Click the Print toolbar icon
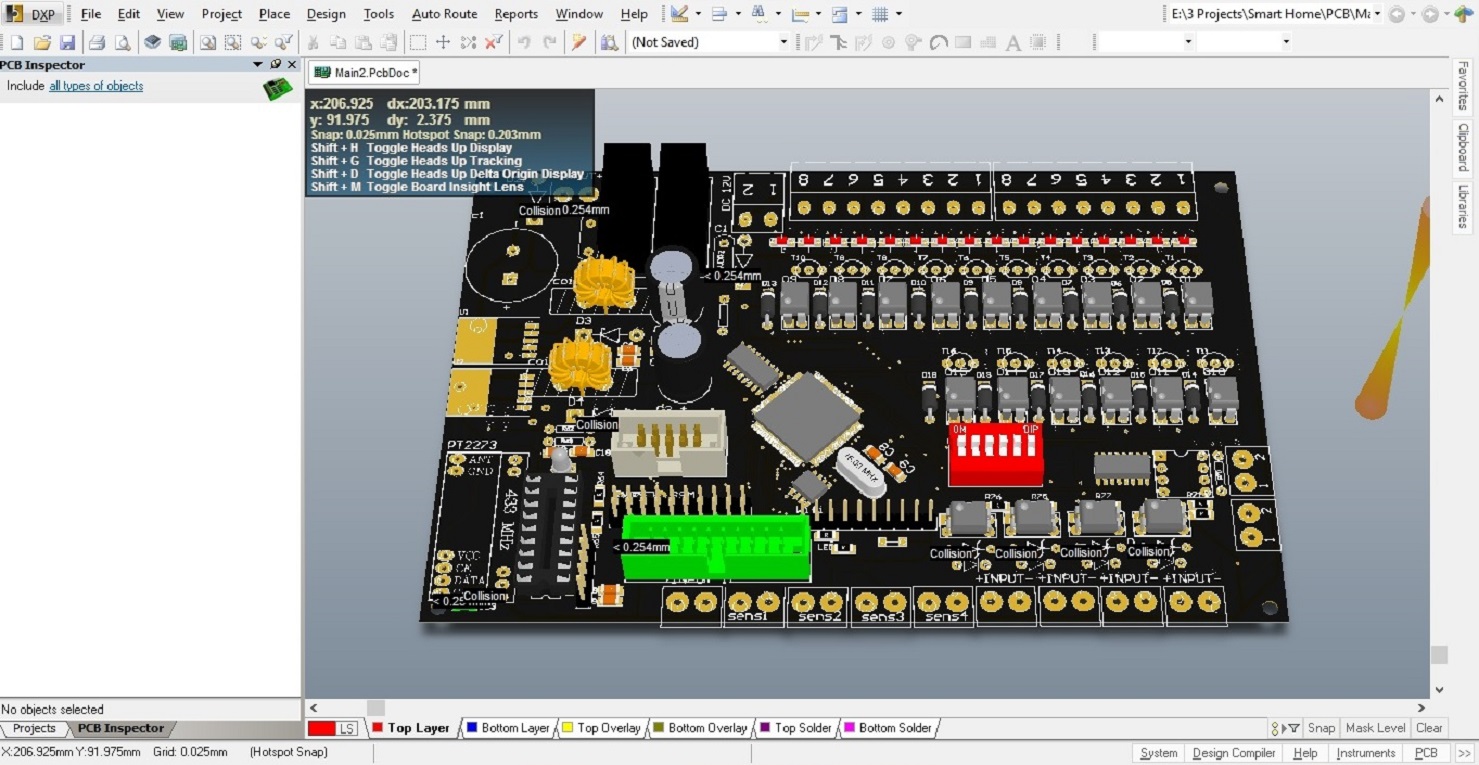Image resolution: width=1479 pixels, height=765 pixels. pyautogui.click(x=97, y=42)
